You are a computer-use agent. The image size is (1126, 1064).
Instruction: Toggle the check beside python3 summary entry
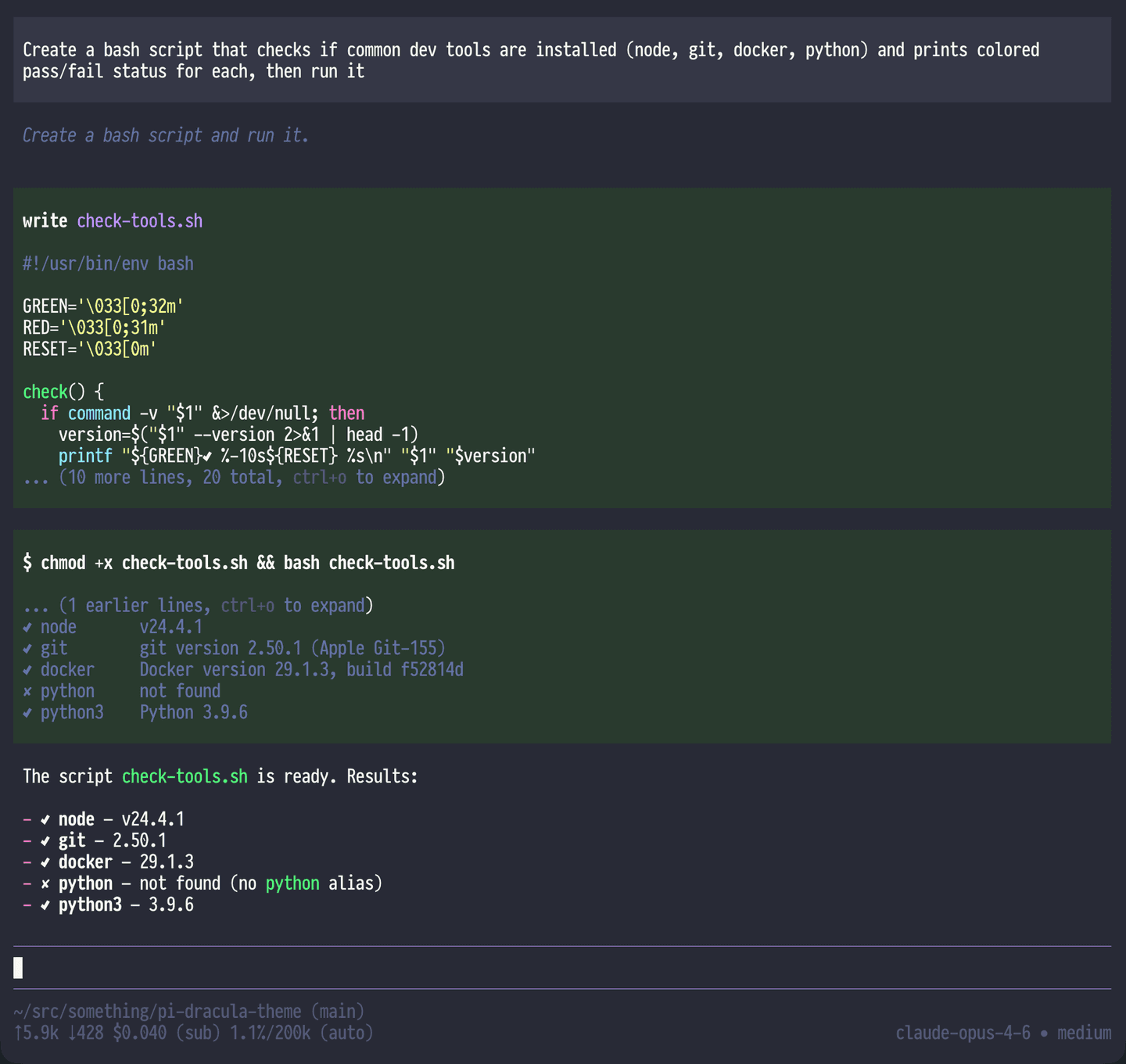click(x=45, y=905)
